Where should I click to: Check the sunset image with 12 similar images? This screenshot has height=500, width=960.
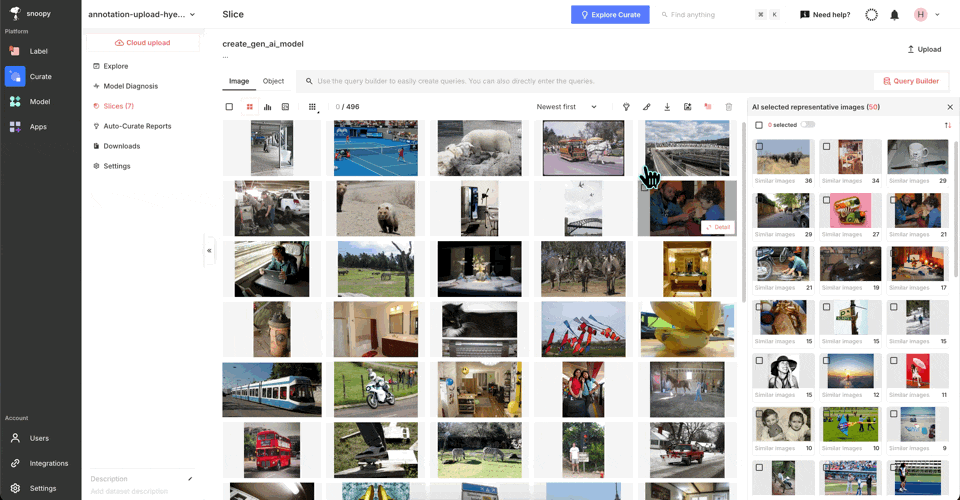pyautogui.click(x=827, y=360)
